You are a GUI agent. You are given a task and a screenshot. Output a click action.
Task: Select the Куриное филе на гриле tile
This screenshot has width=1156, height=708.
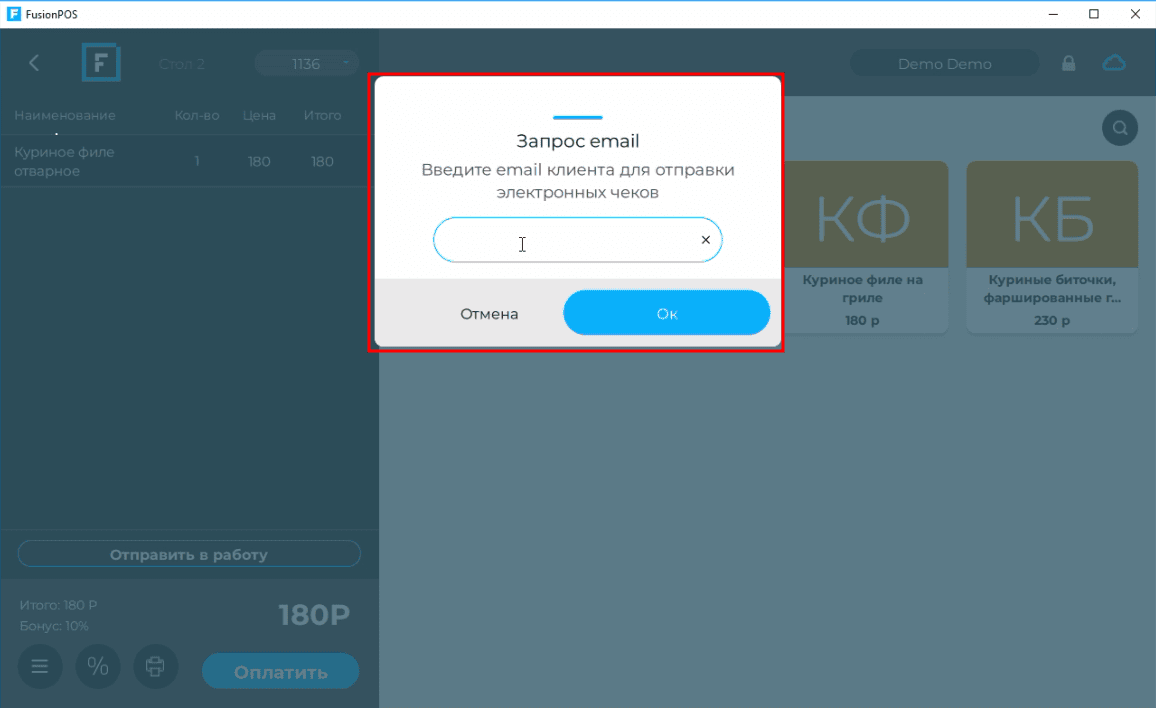click(x=863, y=247)
